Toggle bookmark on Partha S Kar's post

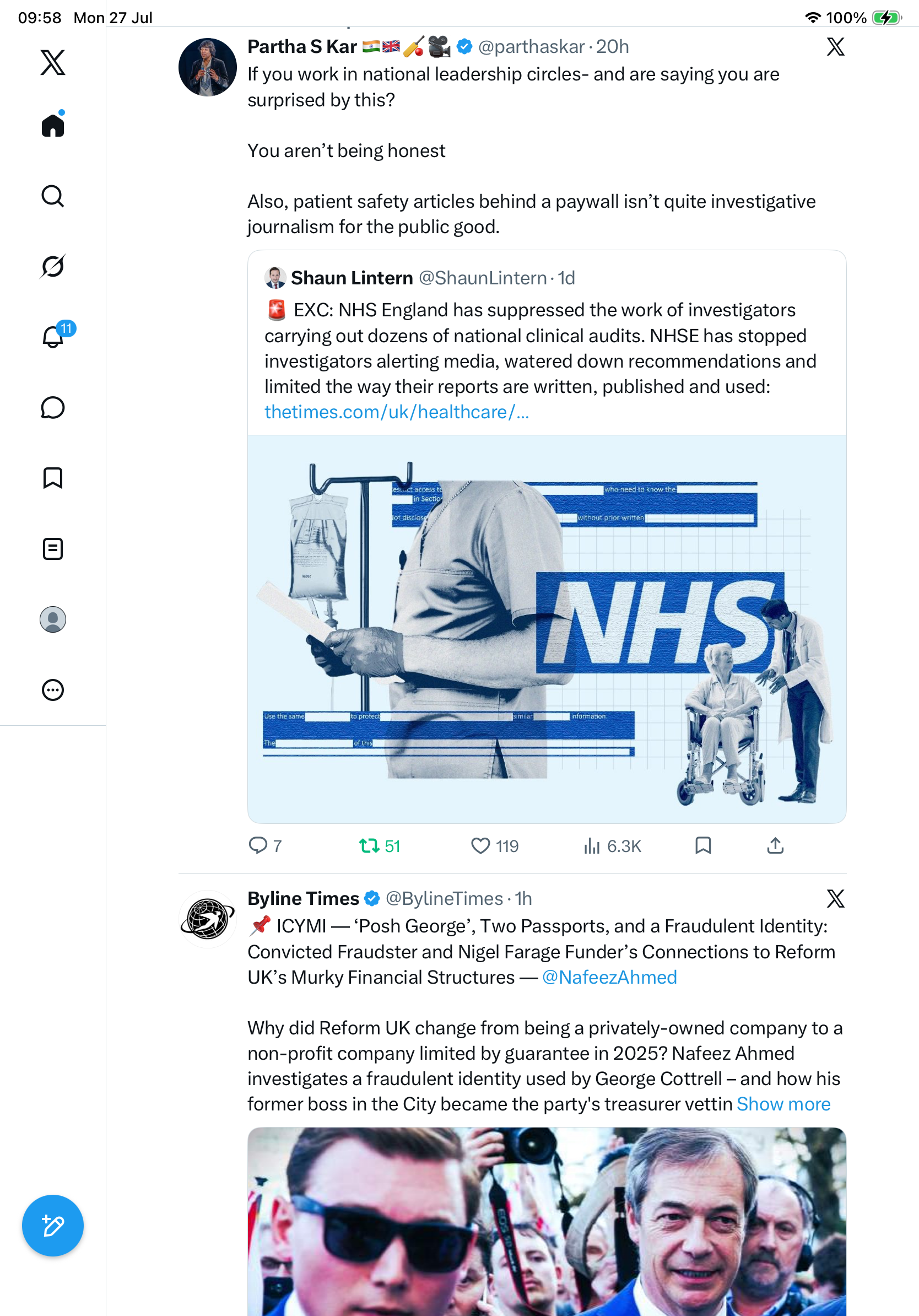coord(703,845)
